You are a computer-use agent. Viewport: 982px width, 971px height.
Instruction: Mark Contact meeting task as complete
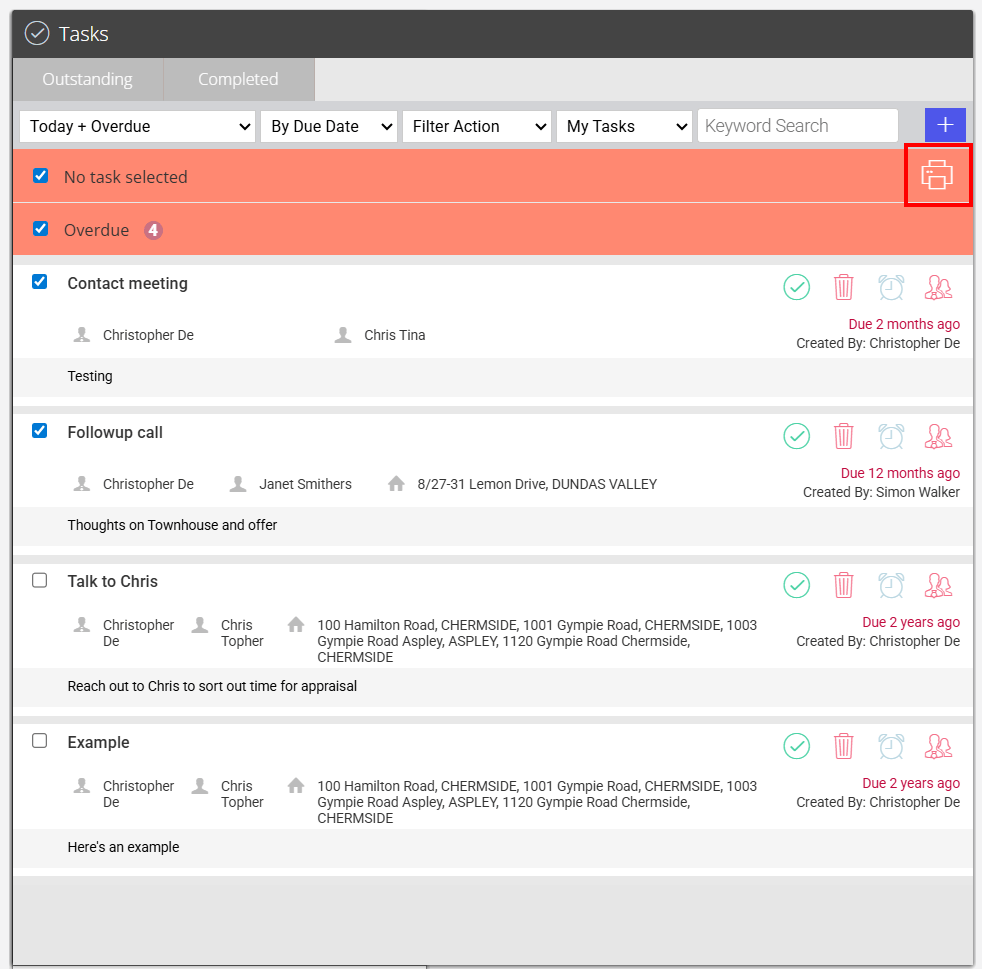coord(797,288)
